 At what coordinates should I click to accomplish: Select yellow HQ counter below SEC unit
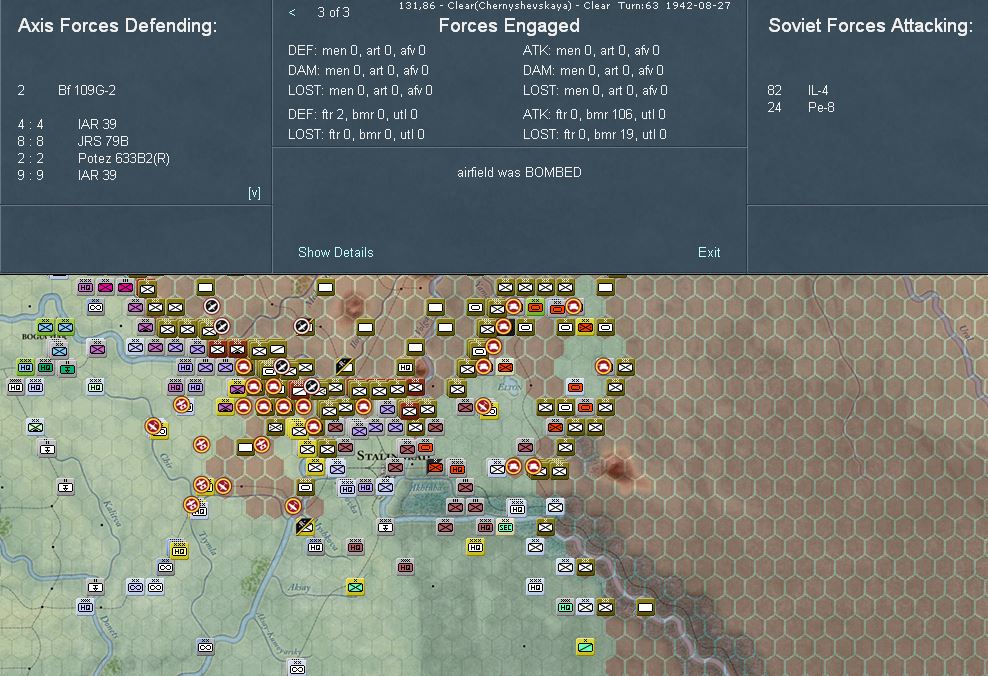click(475, 546)
